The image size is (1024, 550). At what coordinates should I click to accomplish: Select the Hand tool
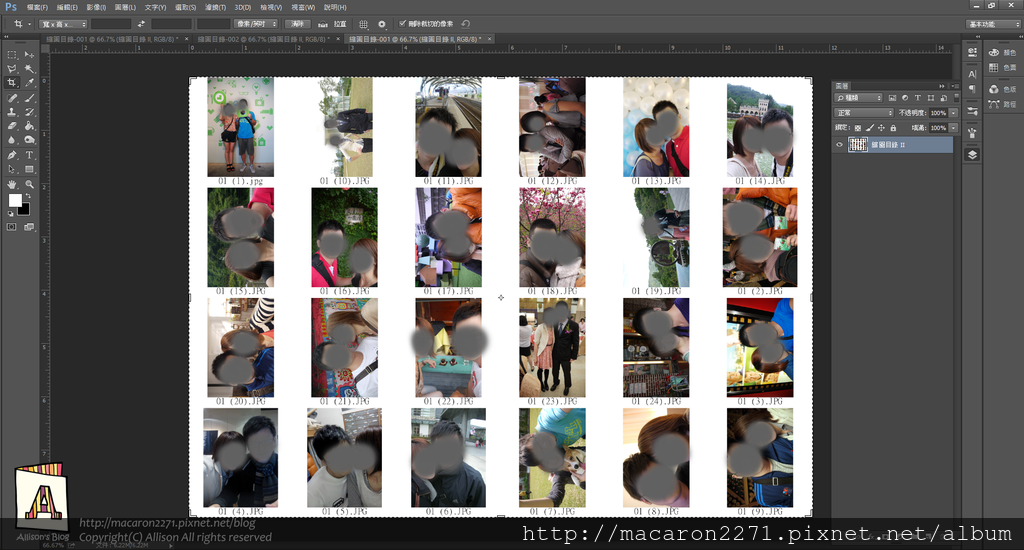(x=12, y=185)
